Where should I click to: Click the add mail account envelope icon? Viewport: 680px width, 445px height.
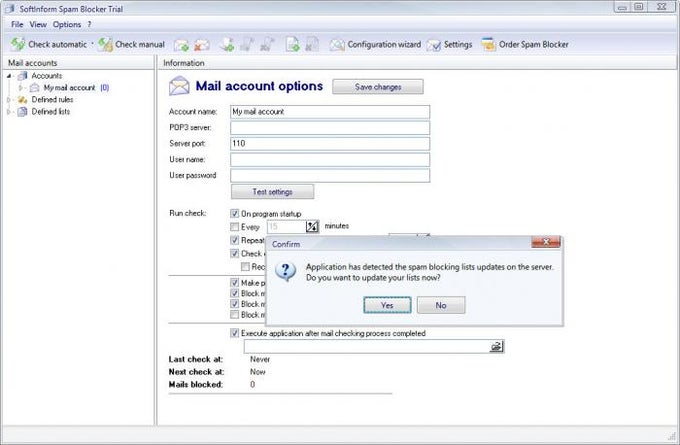[x=181, y=45]
